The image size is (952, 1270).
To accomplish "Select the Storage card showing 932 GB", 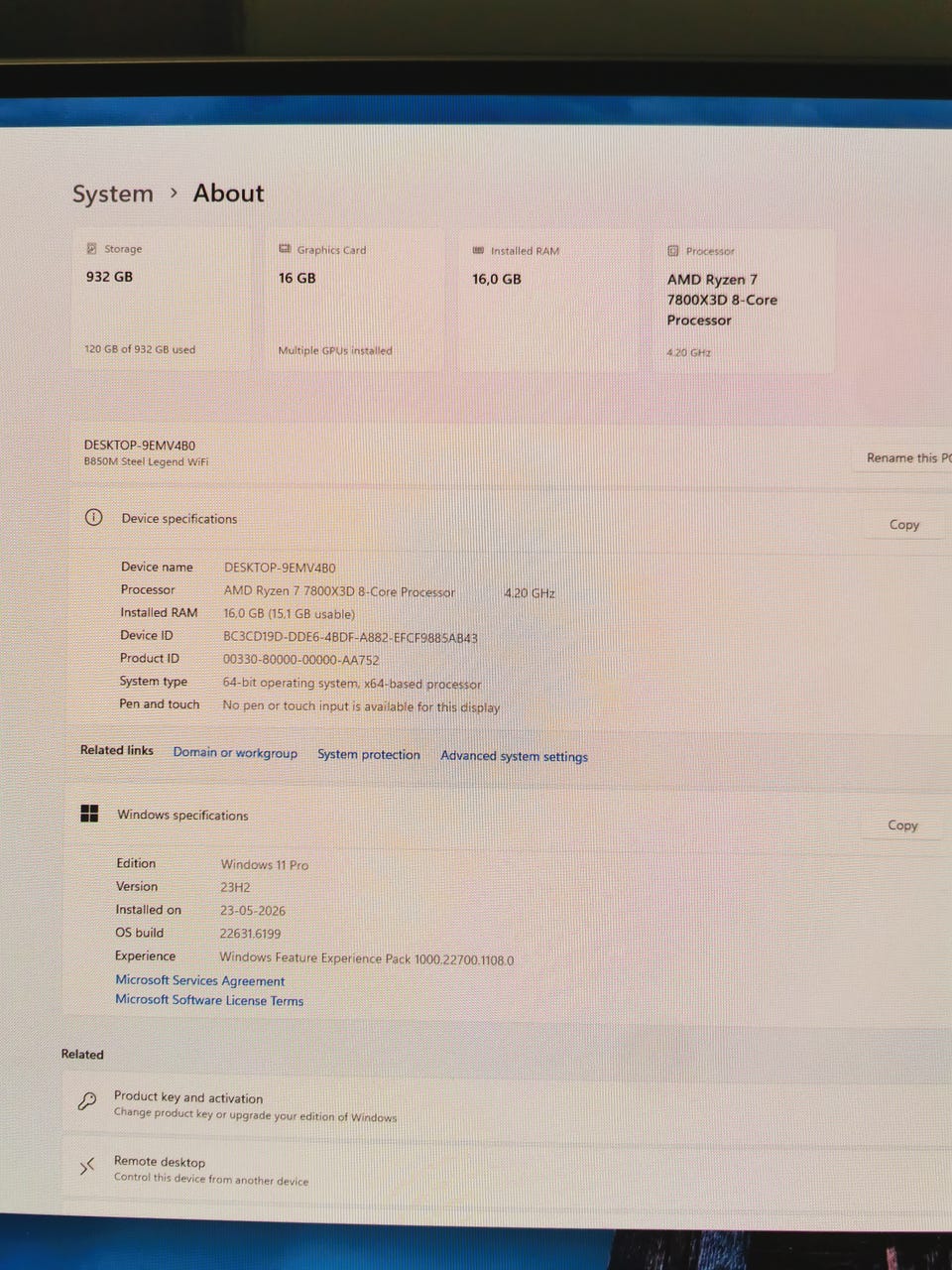I will pos(160,300).
